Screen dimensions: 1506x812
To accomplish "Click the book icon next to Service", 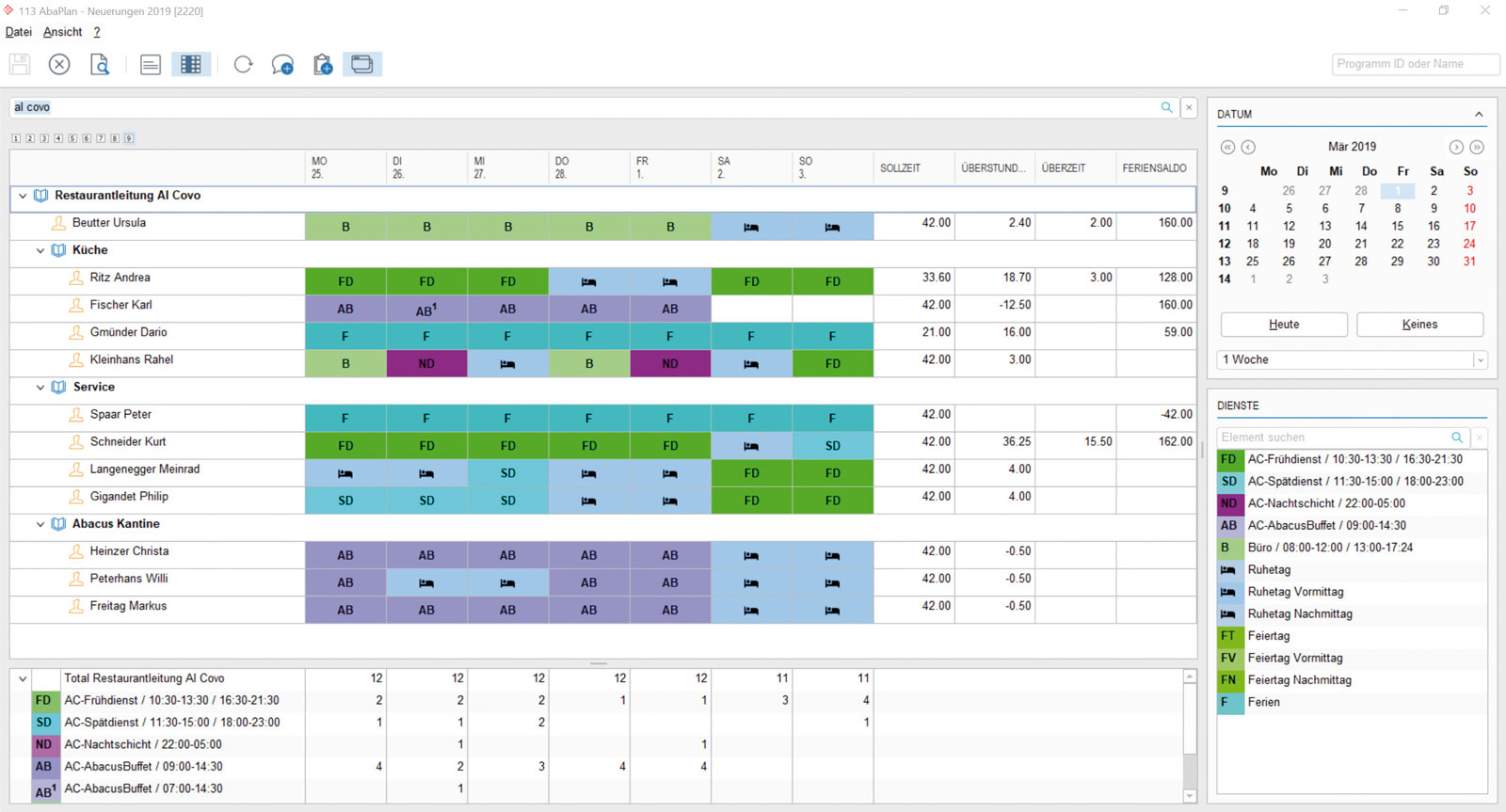I will [x=58, y=387].
